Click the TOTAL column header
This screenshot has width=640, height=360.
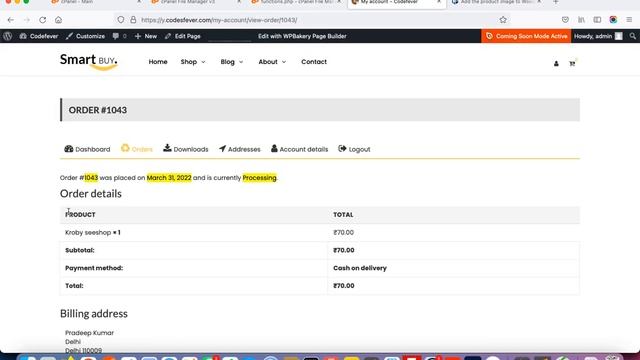tap(343, 214)
